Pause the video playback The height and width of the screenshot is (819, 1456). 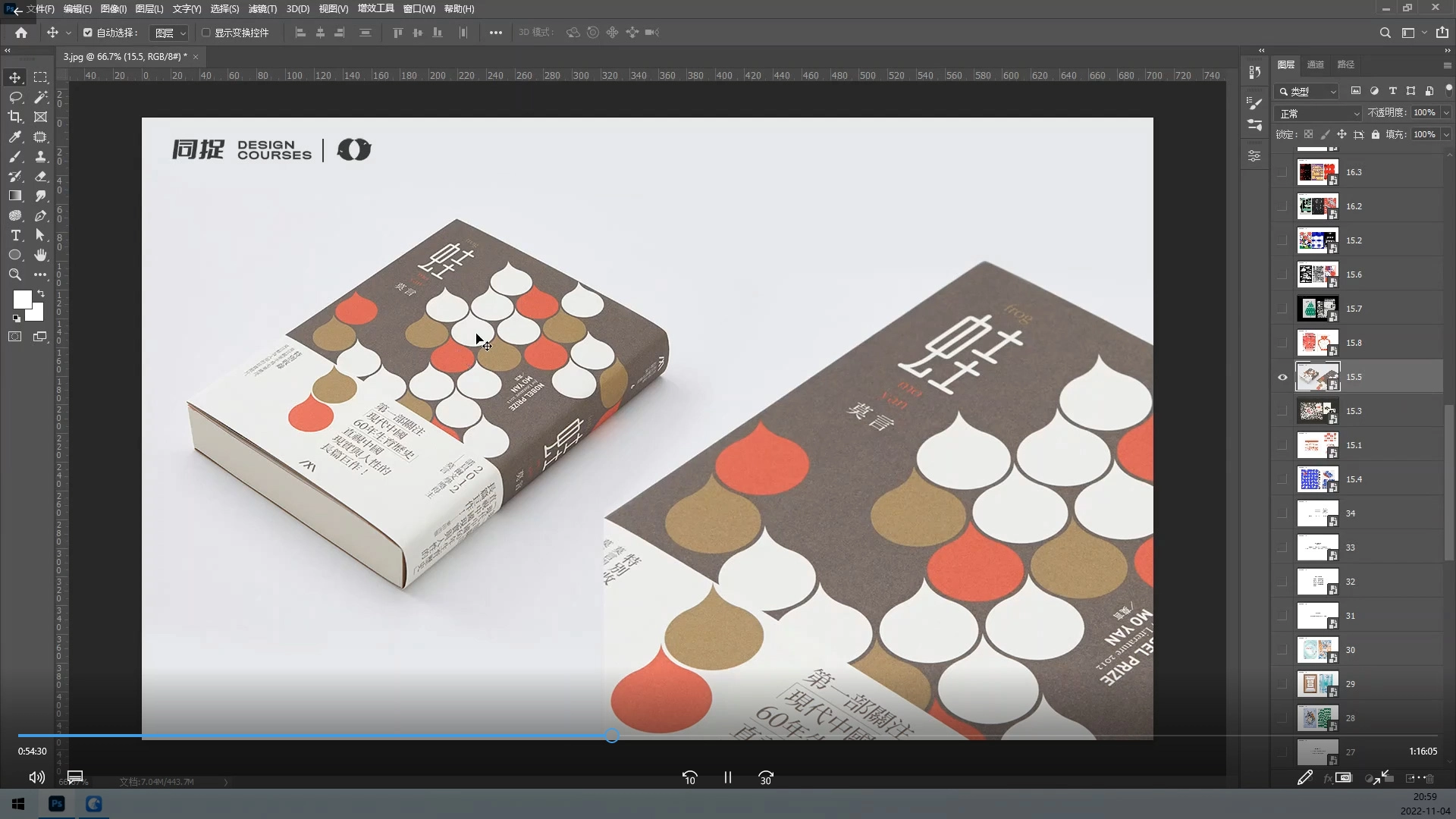728,777
